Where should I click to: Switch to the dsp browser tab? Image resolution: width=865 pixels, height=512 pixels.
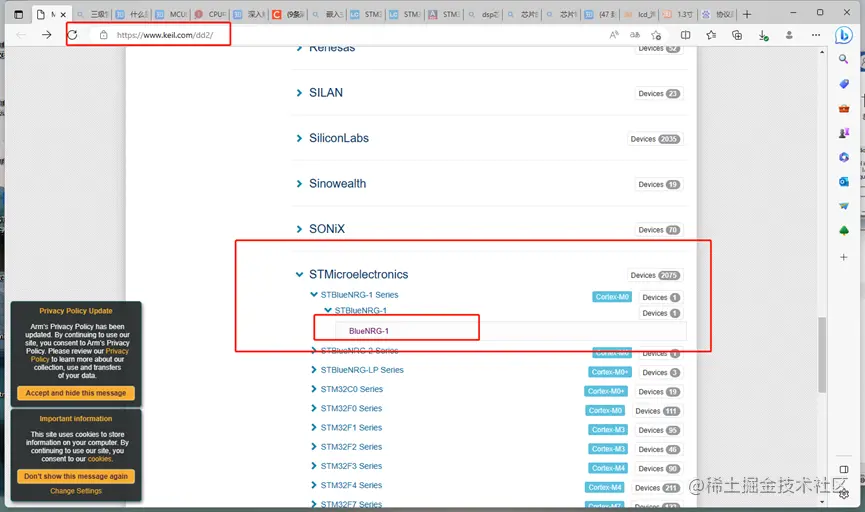483,14
